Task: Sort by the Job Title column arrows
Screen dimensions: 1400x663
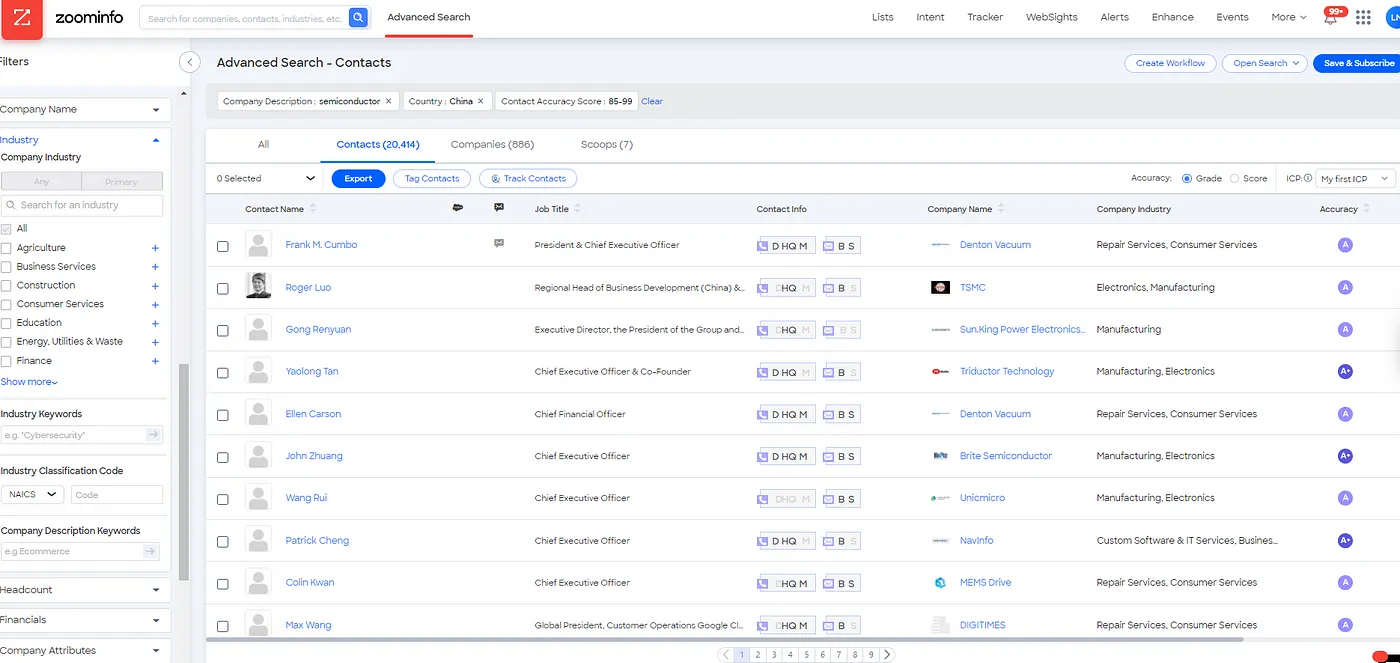Action: point(578,209)
